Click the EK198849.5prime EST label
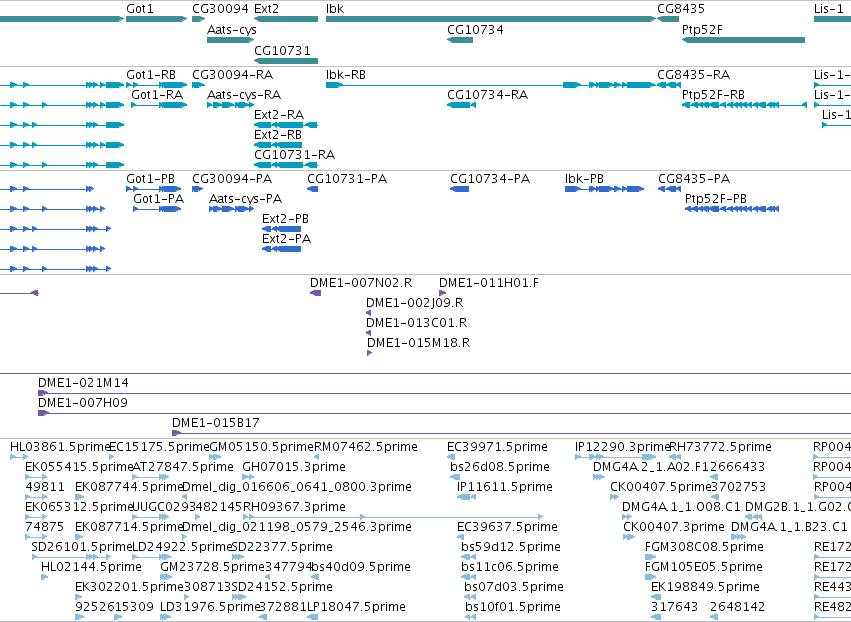Viewport: 851px width, 622px height. (705, 588)
